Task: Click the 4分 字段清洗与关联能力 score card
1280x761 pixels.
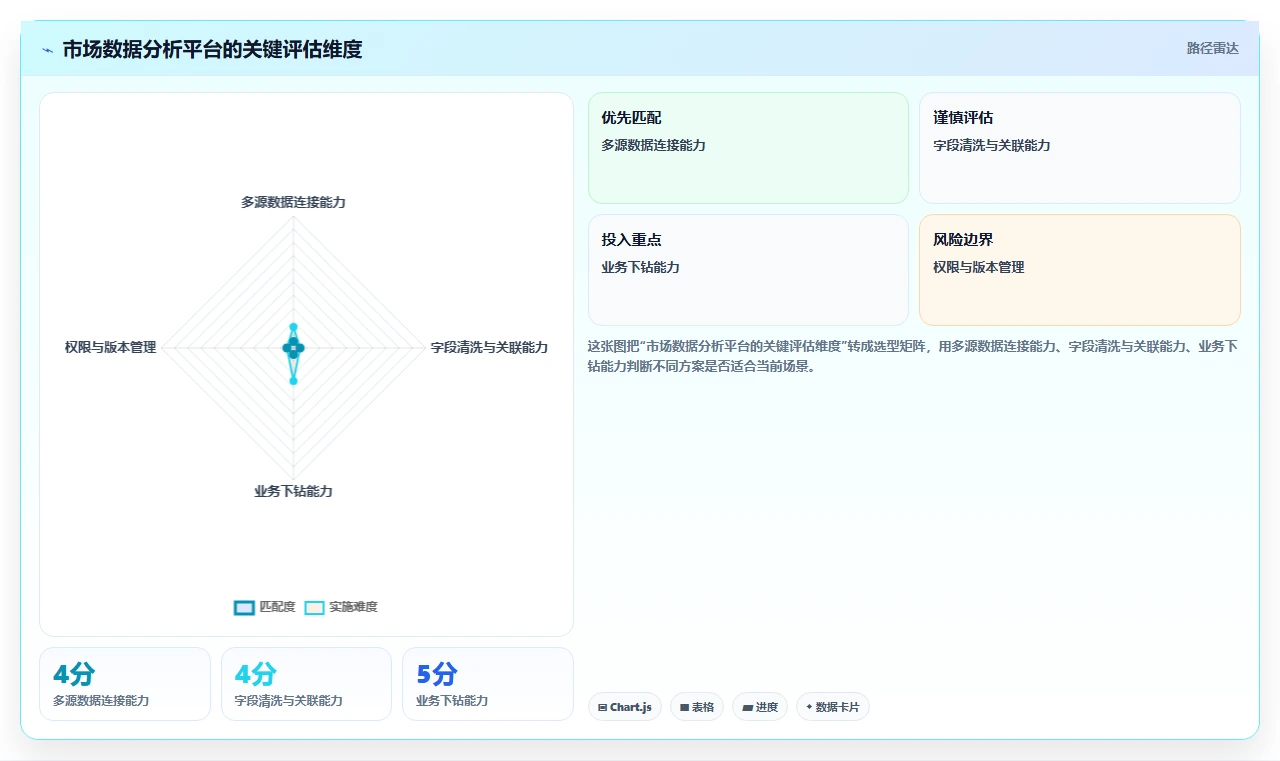Action: 306,684
